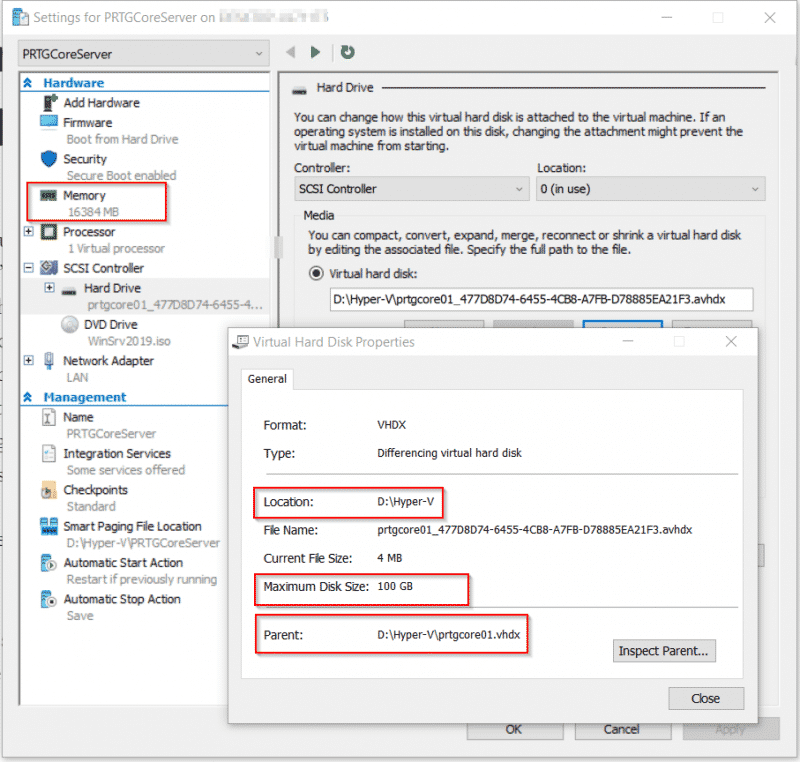
Task: Collapse the Hardware section
Action: click(x=28, y=83)
